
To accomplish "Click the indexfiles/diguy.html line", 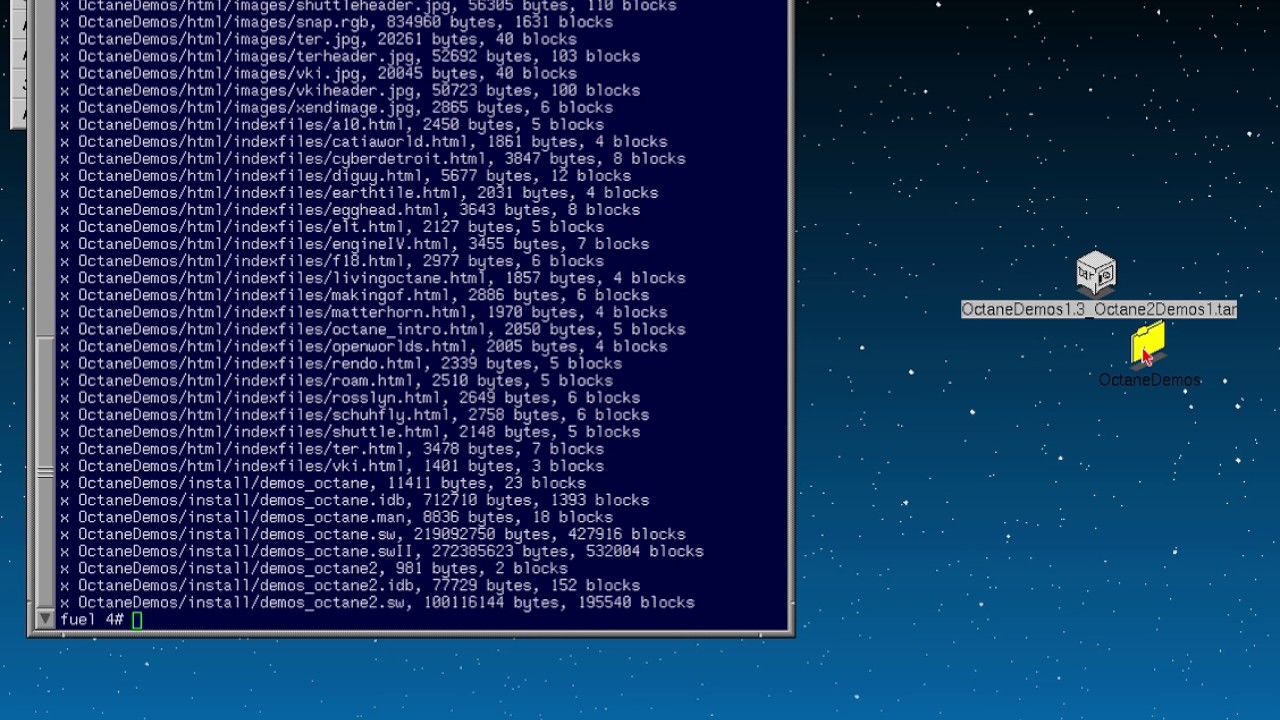I will (345, 178).
